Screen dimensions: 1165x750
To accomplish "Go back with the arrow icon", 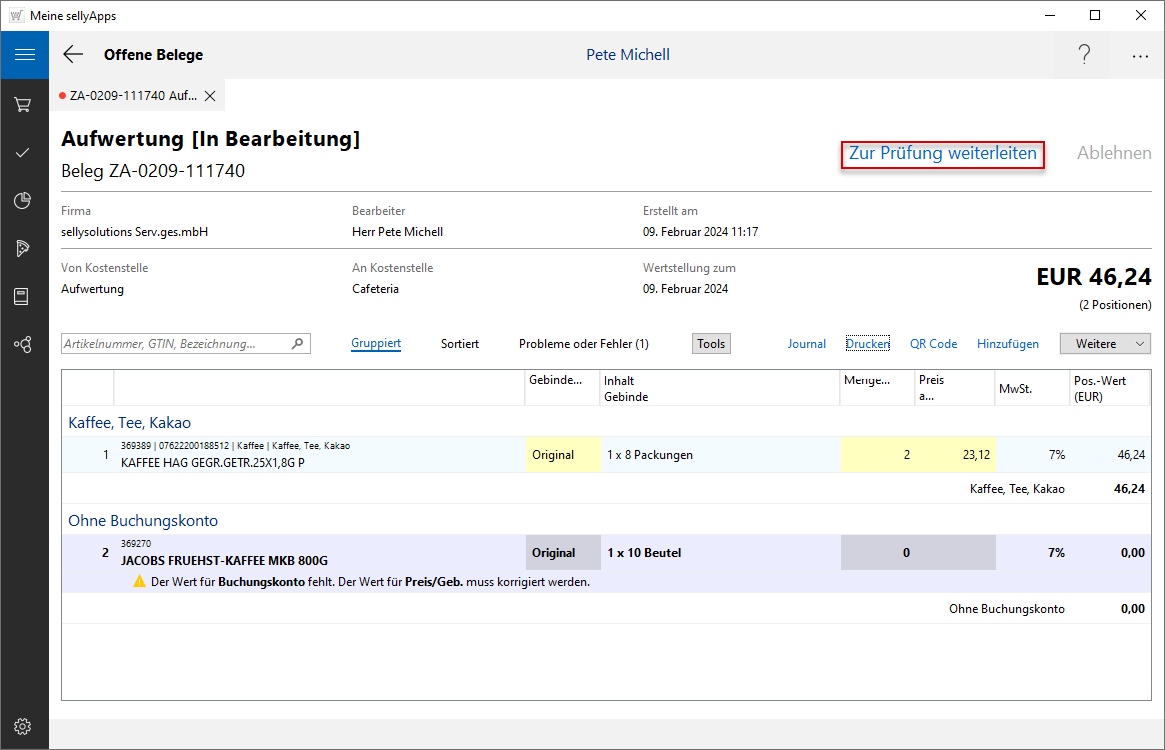I will (73, 55).
